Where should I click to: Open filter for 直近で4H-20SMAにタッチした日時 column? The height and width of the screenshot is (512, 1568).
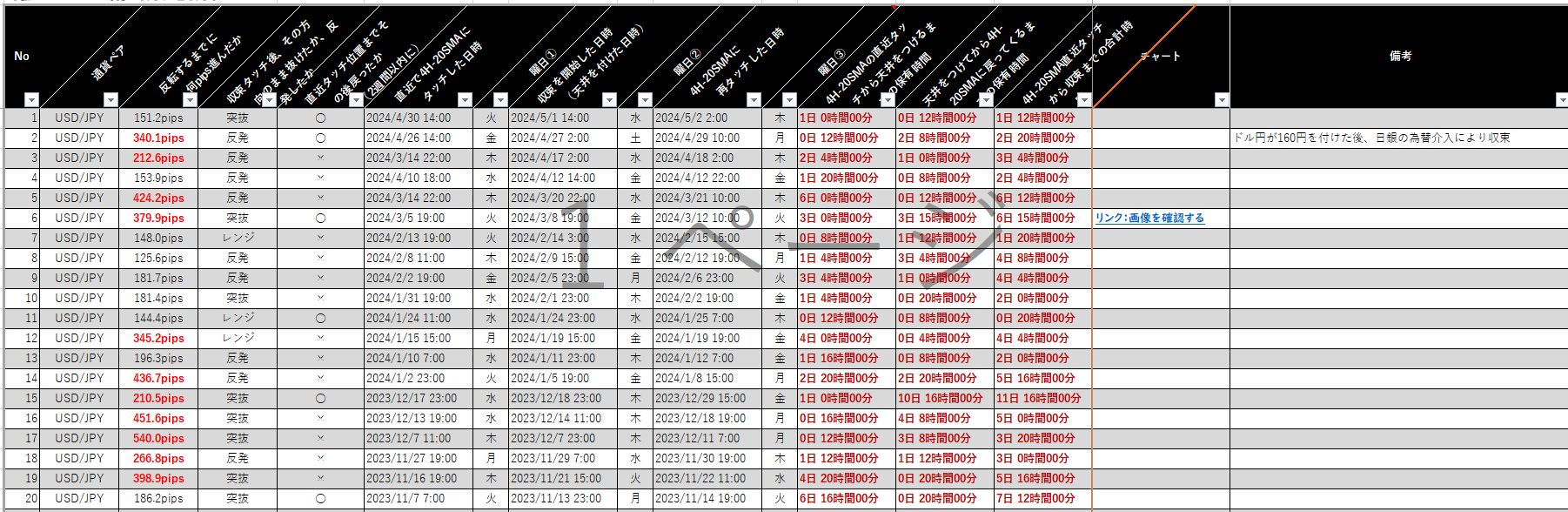(465, 100)
